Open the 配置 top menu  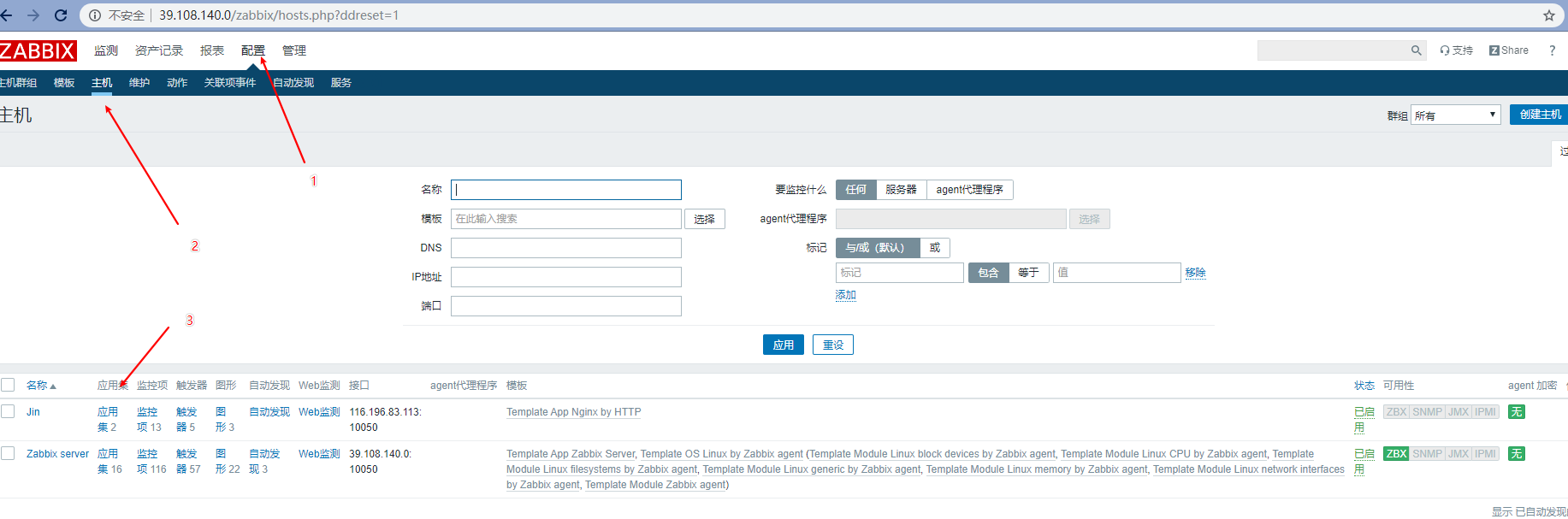pos(252,50)
